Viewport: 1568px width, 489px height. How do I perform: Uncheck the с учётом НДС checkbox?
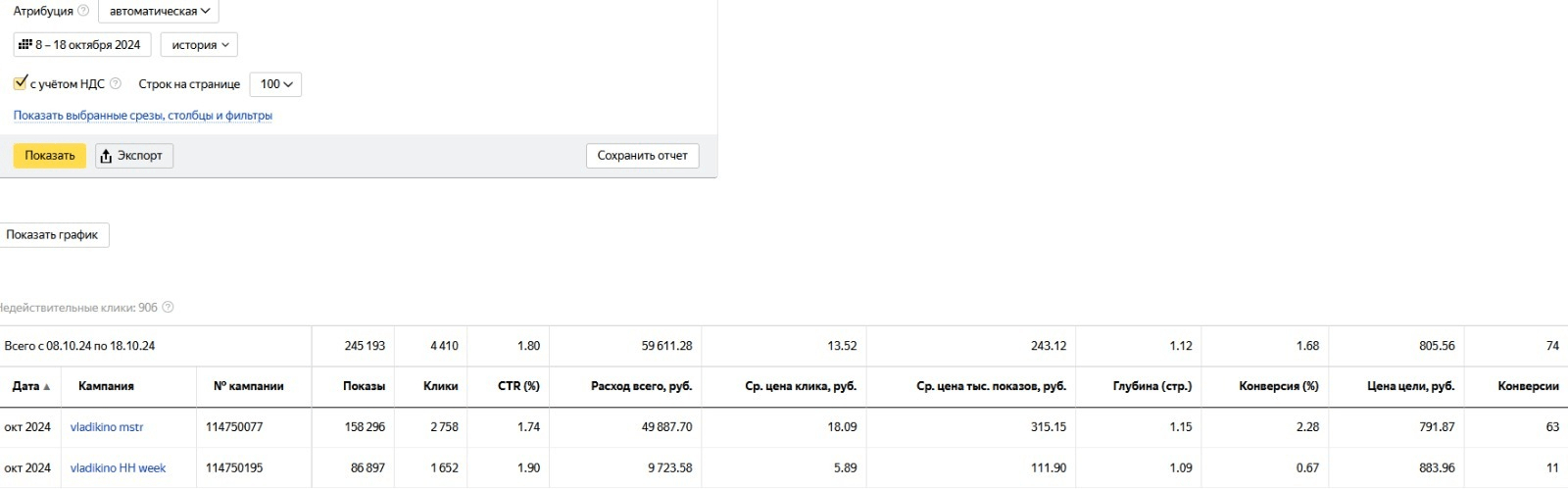coord(20,82)
